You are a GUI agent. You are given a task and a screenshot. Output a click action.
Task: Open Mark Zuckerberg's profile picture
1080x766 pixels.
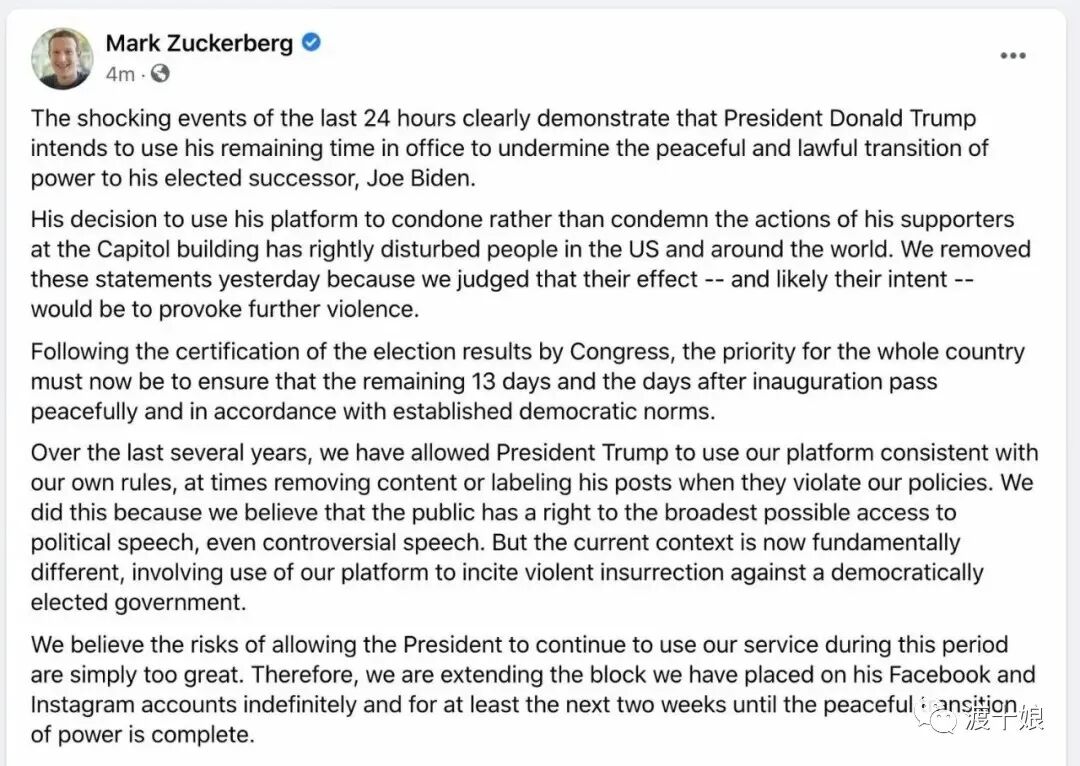[x=62, y=59]
